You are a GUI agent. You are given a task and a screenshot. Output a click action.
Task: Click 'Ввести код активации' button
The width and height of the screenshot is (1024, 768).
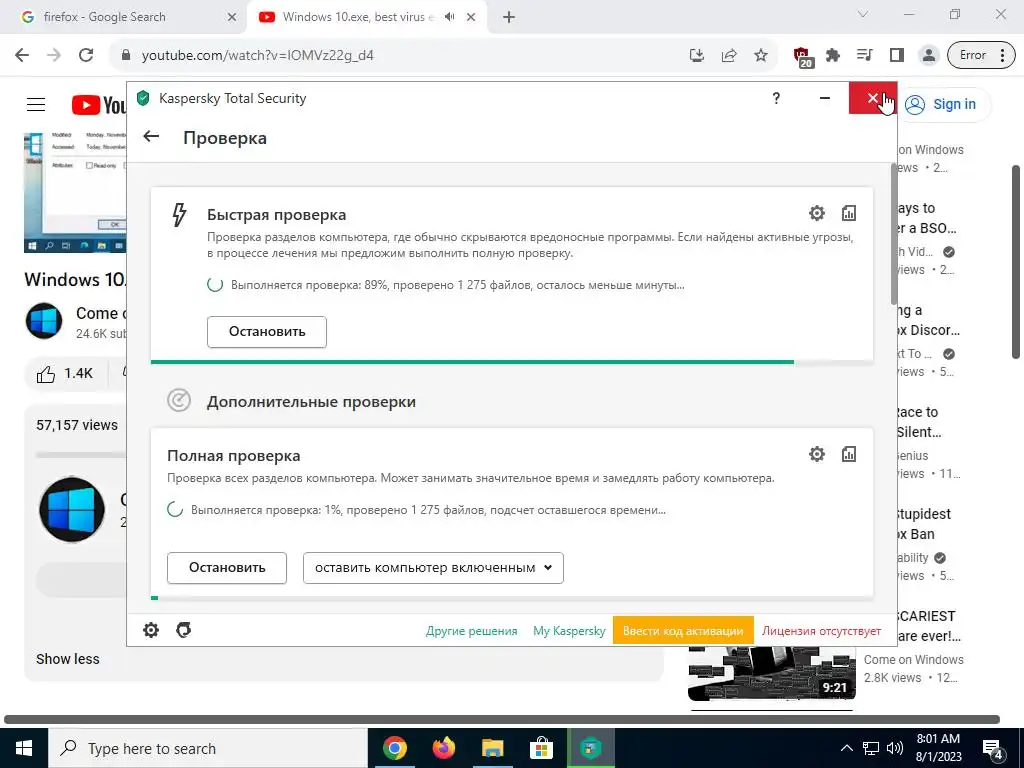pyautogui.click(x=683, y=631)
